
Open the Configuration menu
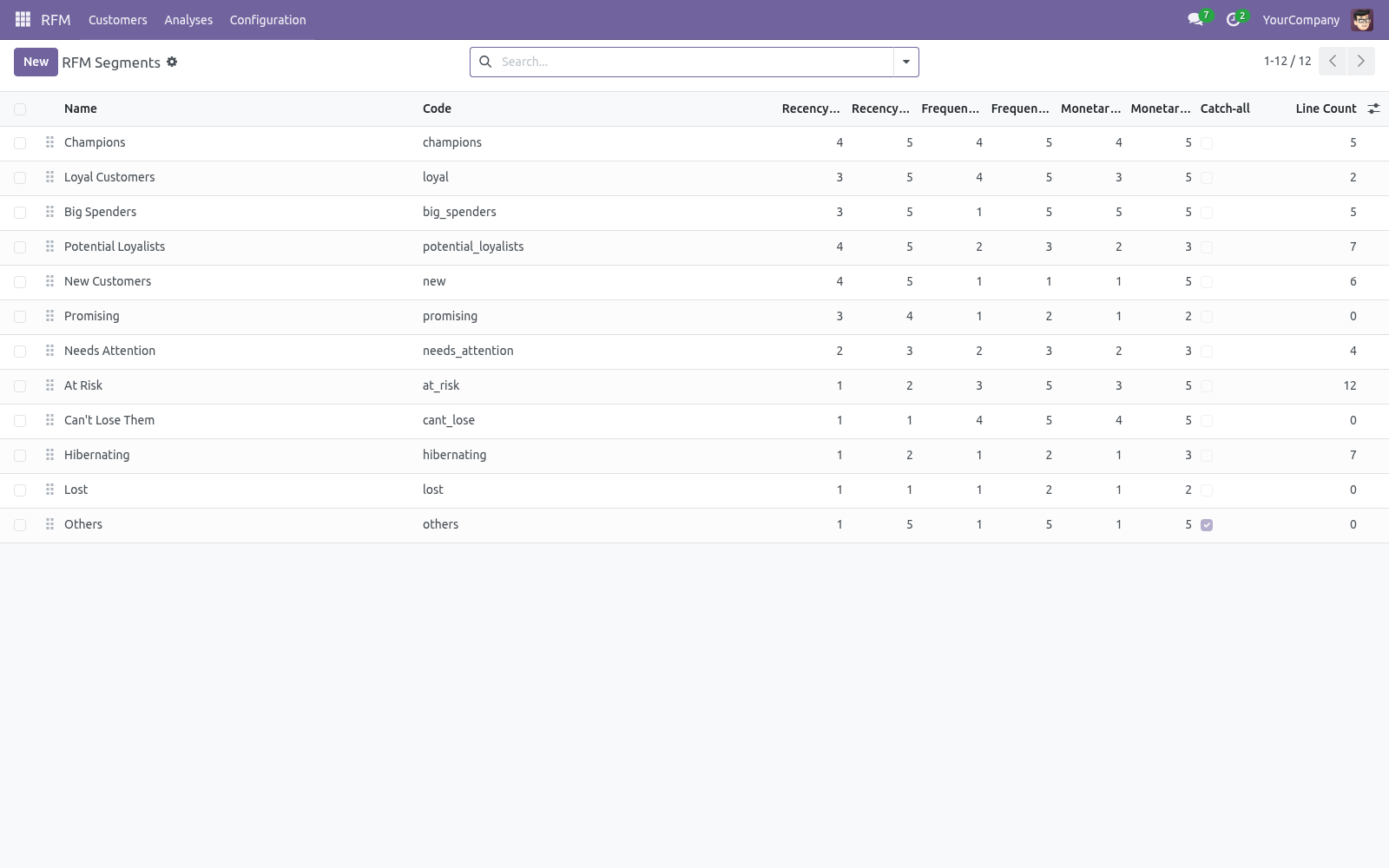point(267,19)
